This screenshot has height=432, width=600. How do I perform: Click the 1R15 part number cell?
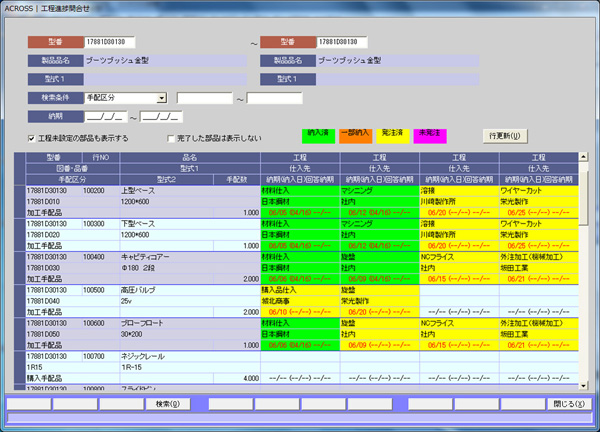[x=73, y=367]
